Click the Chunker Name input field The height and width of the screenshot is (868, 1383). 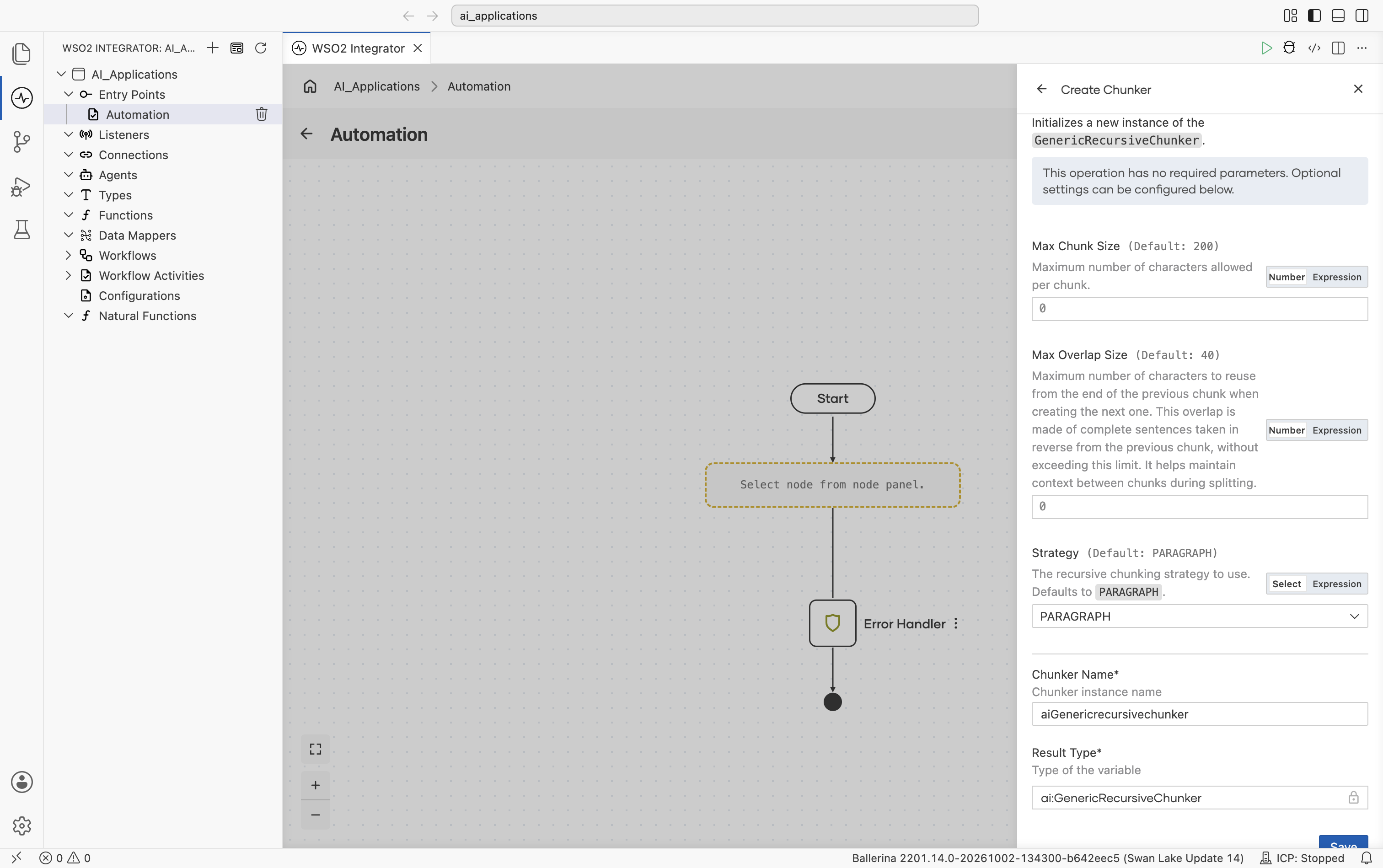coord(1199,714)
